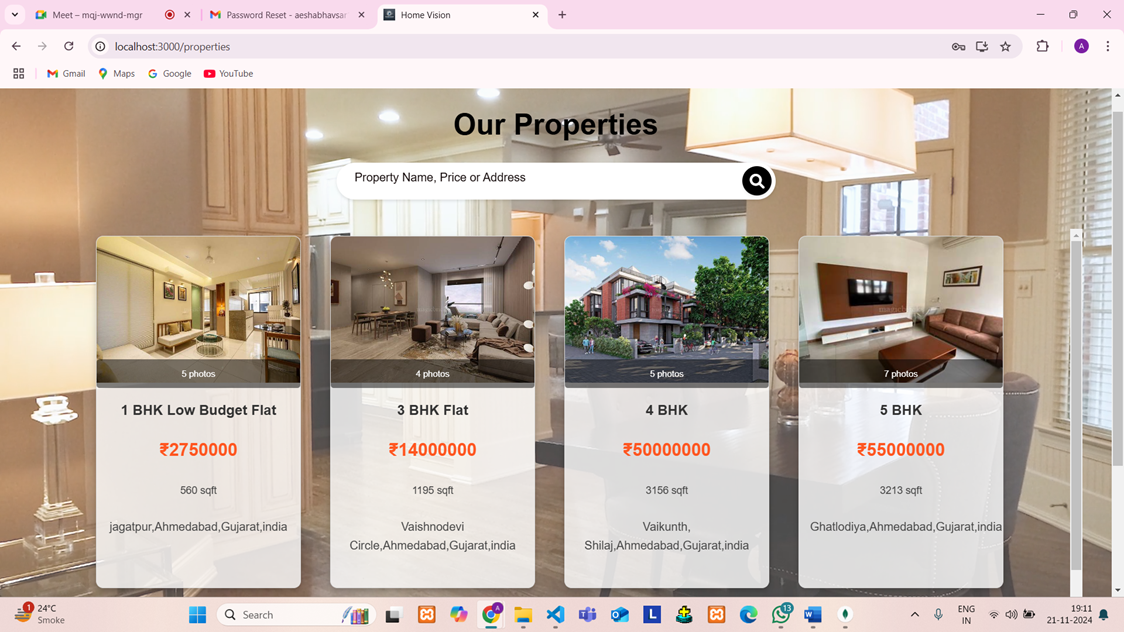This screenshot has width=1124, height=632.
Task: Open the Chrome profile avatar menu
Action: (x=1081, y=47)
